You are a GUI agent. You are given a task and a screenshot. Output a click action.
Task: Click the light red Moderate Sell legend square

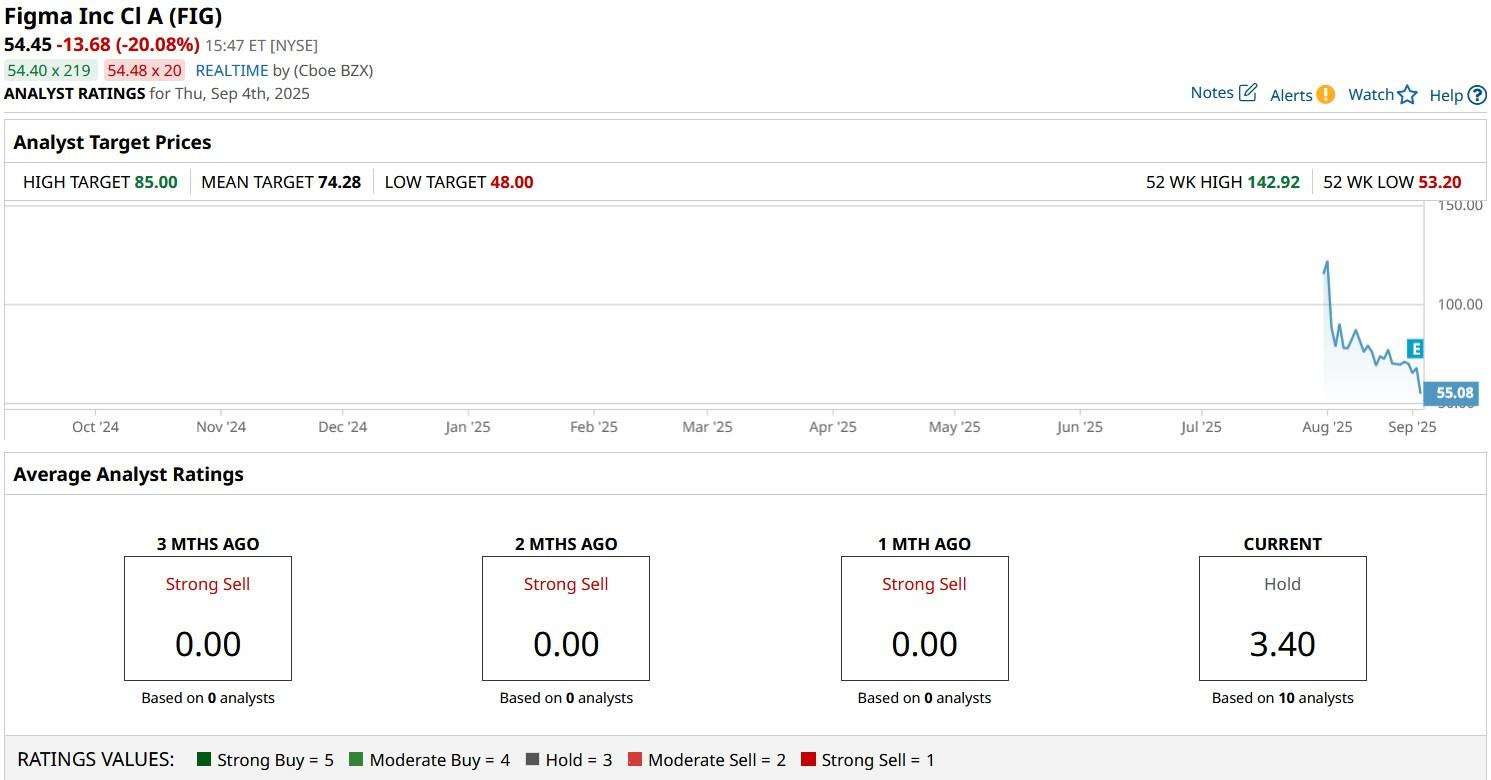point(635,760)
